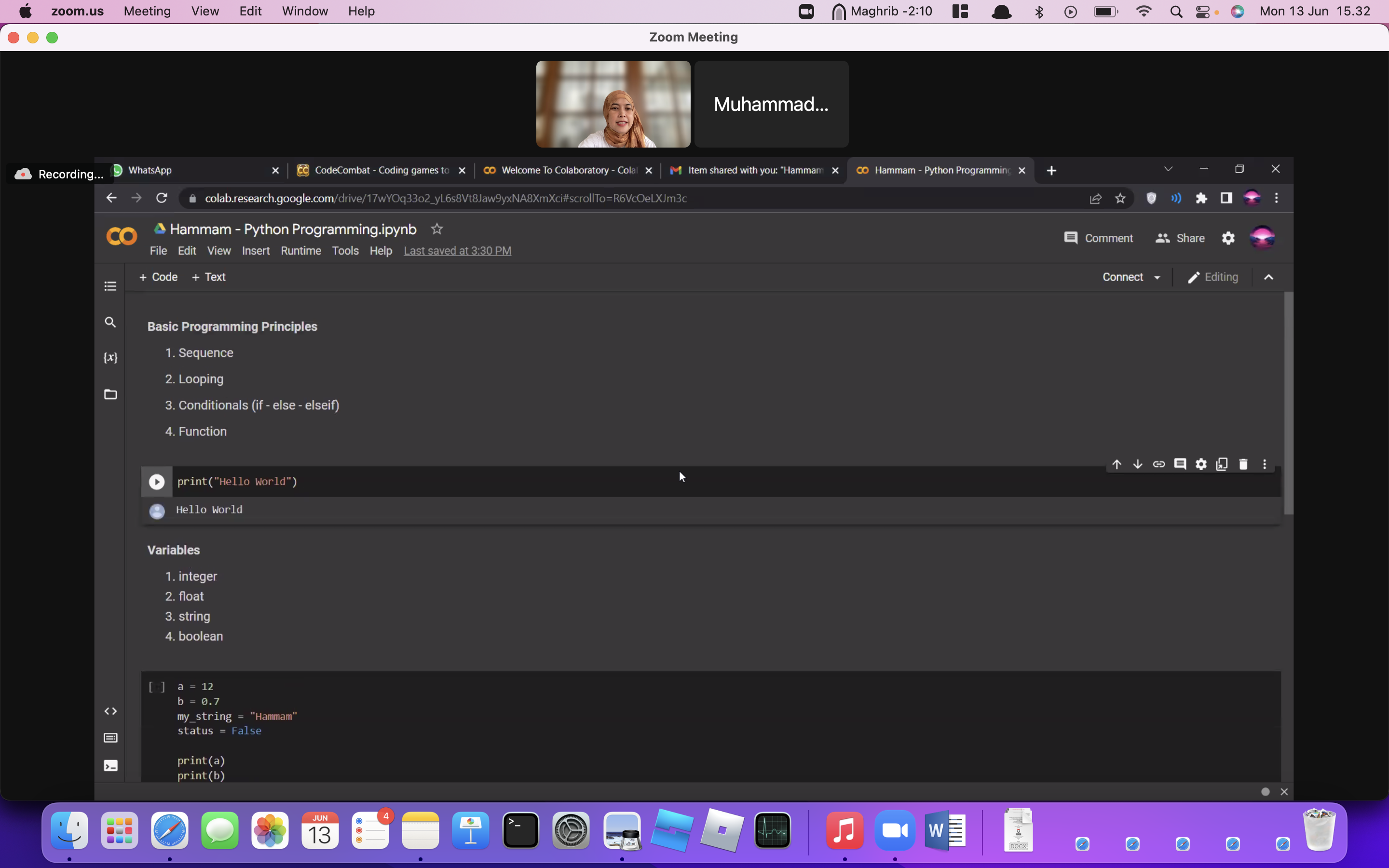Open the Editing mode selector
Screen dimensions: 1389x868
[1213, 277]
